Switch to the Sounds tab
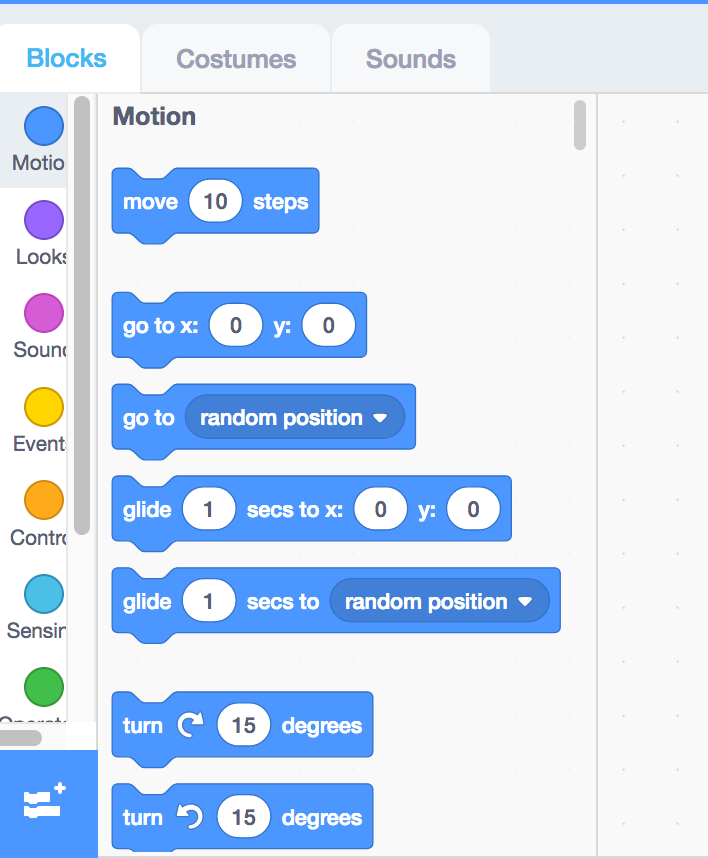 click(410, 58)
